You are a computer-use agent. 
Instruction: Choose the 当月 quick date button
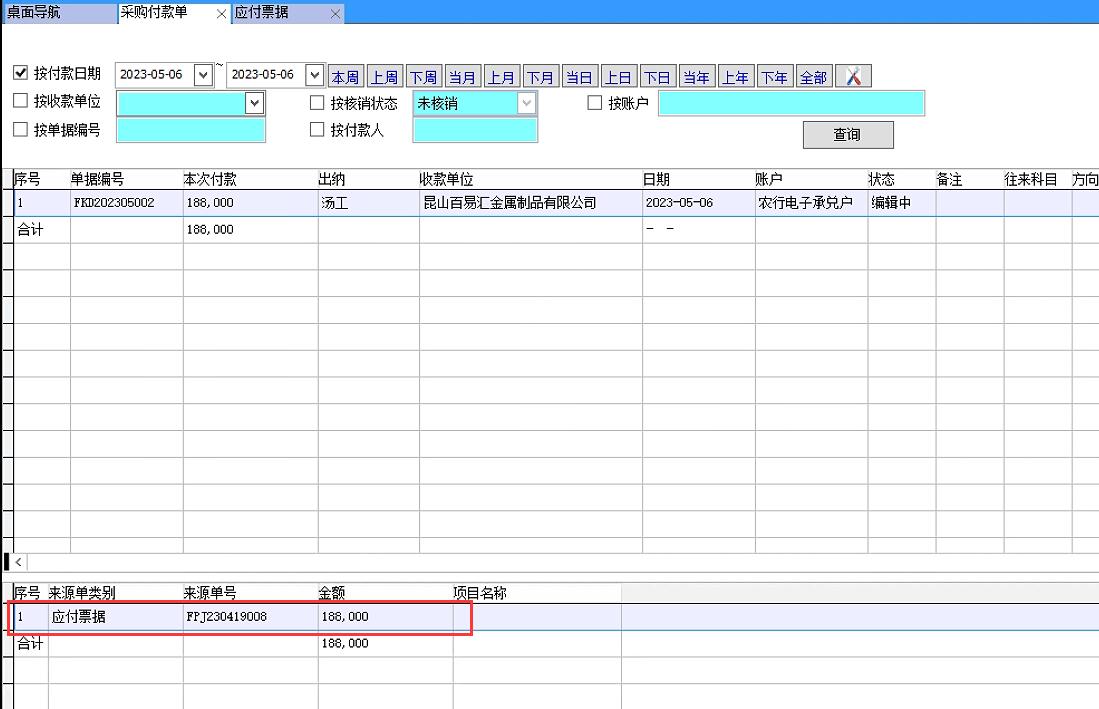point(462,77)
